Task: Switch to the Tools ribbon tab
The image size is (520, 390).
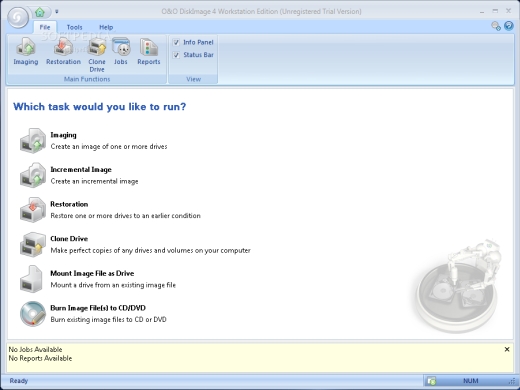Action: [74, 27]
